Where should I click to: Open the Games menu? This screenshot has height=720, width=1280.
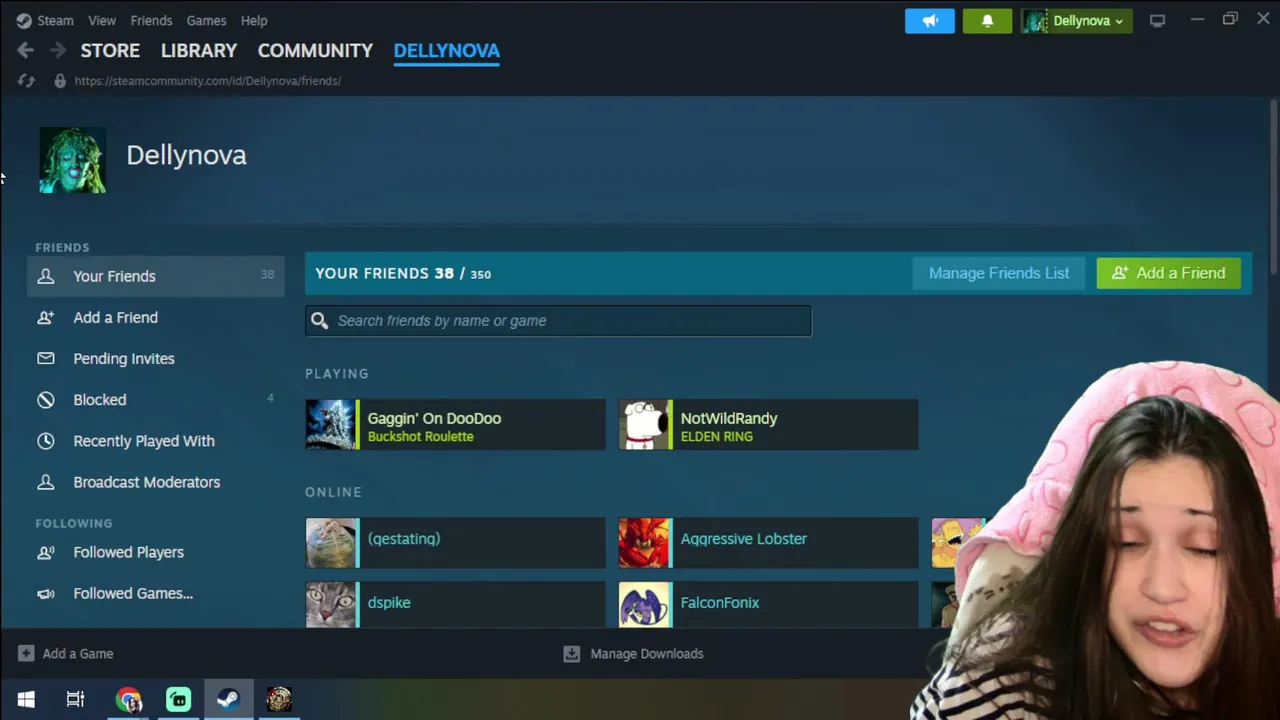(x=206, y=20)
